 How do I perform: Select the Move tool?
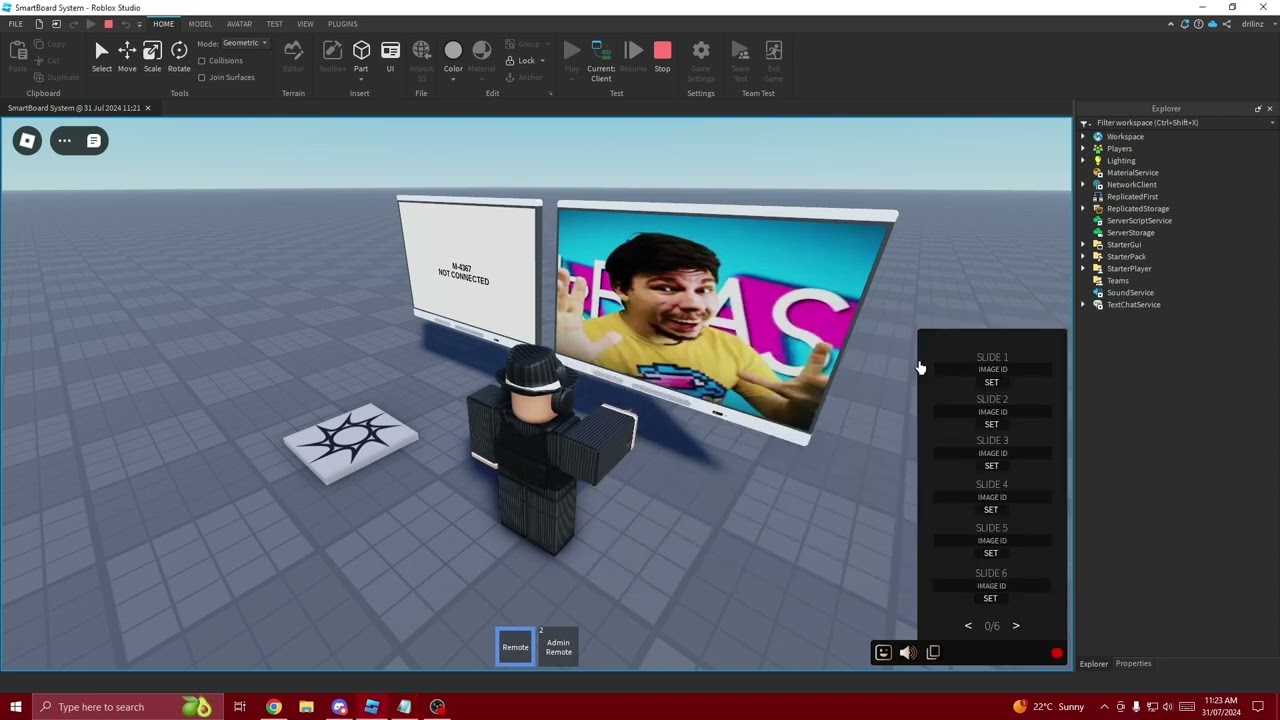coord(127,56)
